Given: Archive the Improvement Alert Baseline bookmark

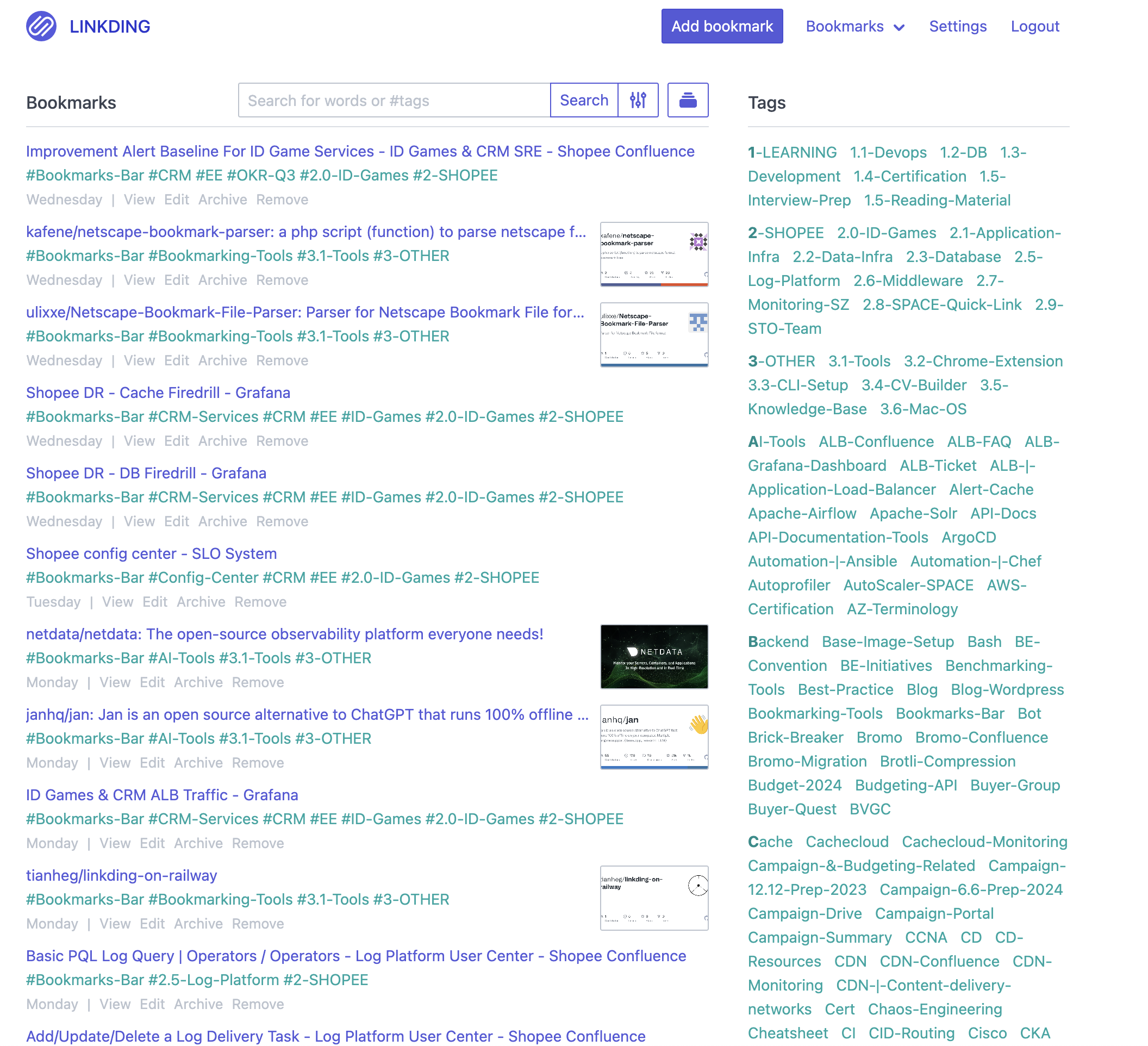Looking at the screenshot, I should coord(223,200).
